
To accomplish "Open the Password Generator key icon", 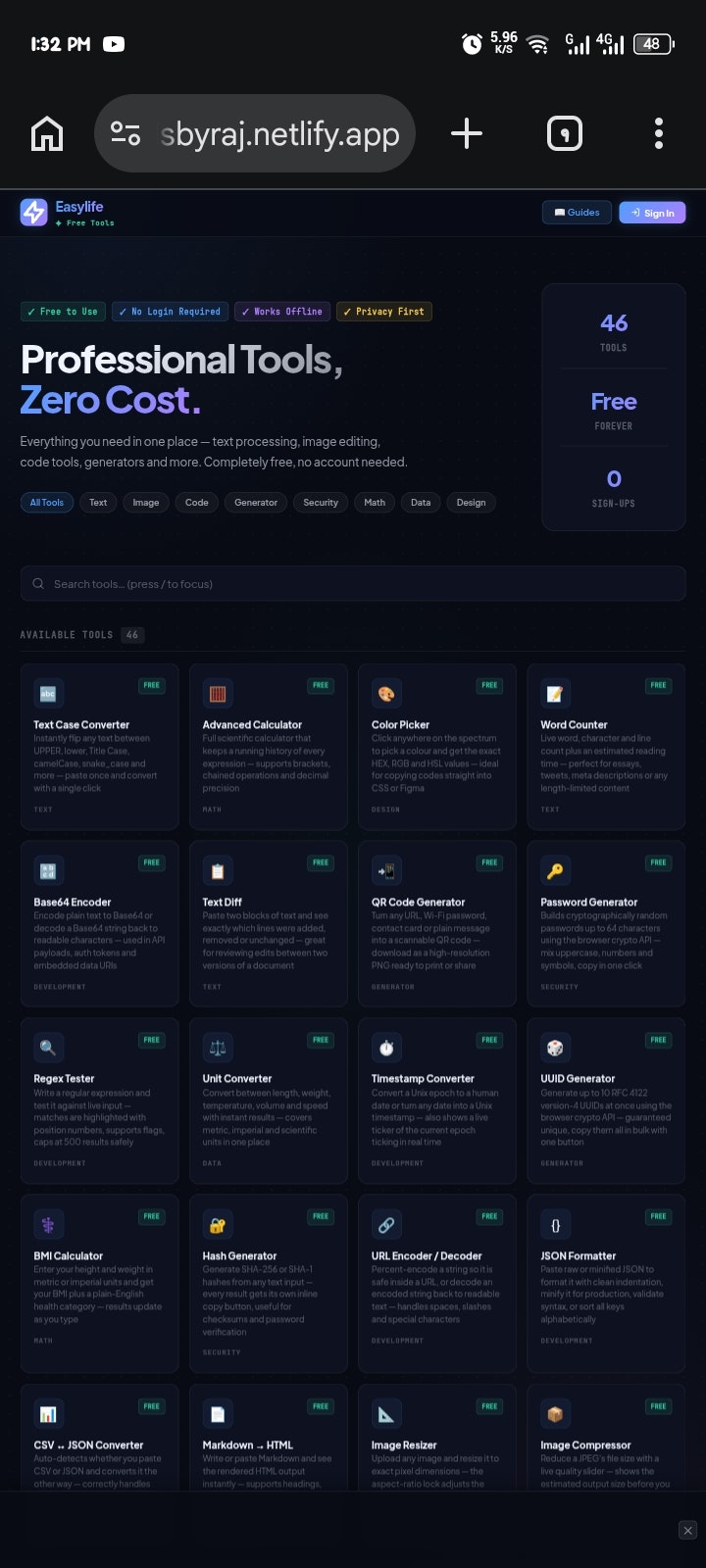I will point(555,871).
